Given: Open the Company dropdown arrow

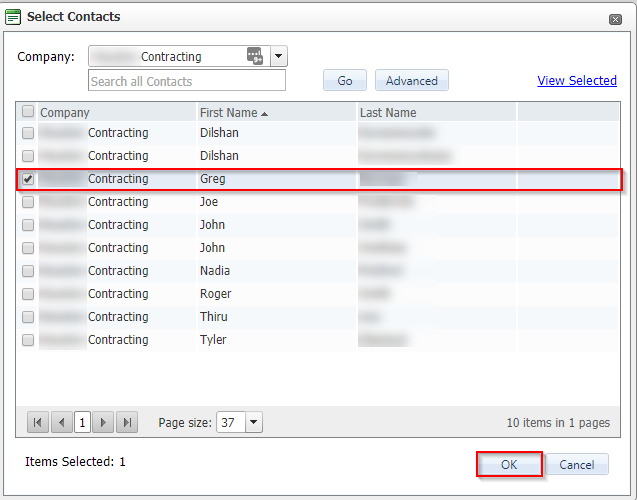Looking at the screenshot, I should coord(279,56).
